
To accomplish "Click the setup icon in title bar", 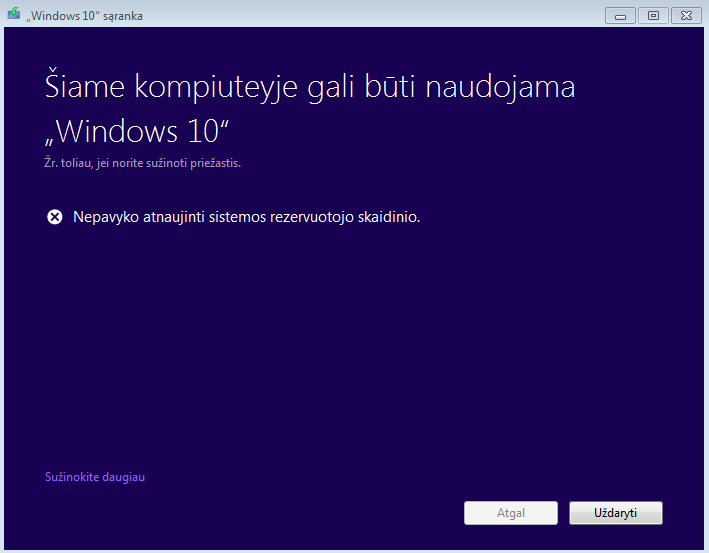I will click(x=14, y=15).
